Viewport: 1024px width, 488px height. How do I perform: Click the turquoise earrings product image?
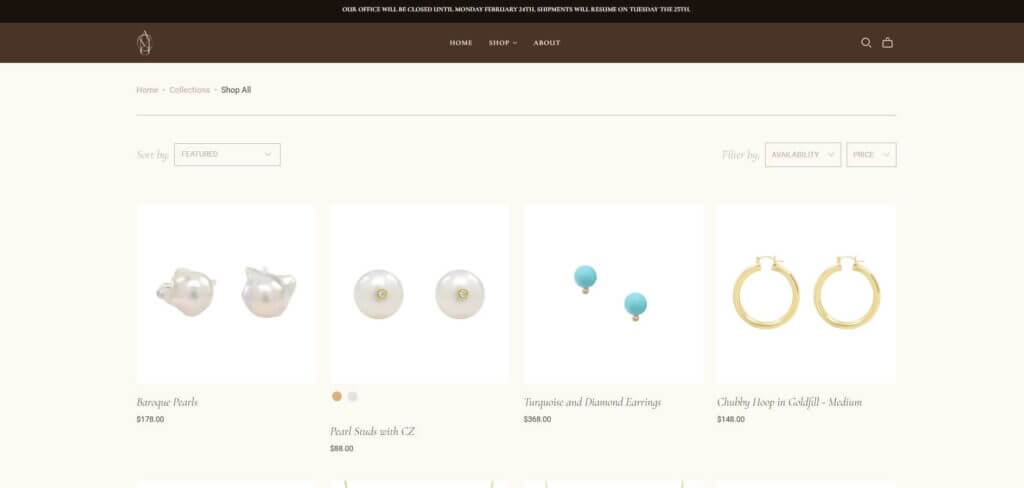click(x=613, y=294)
